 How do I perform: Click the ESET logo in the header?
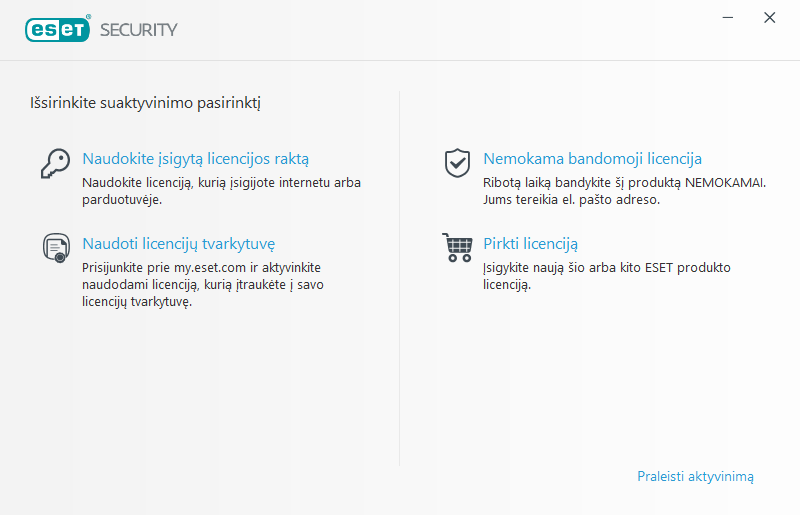point(58,29)
